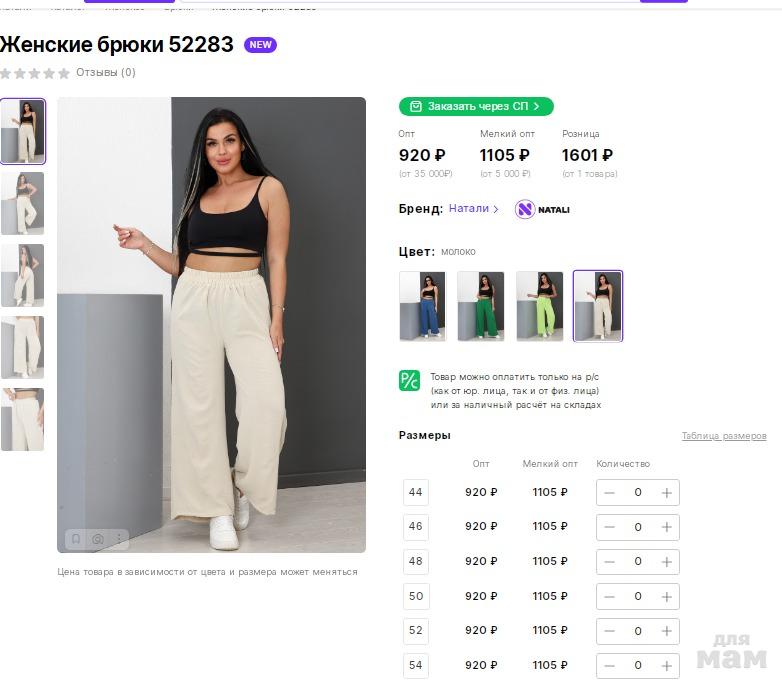Pick the light green trousers color
Image resolution: width=782 pixels, height=683 pixels.
pos(539,306)
